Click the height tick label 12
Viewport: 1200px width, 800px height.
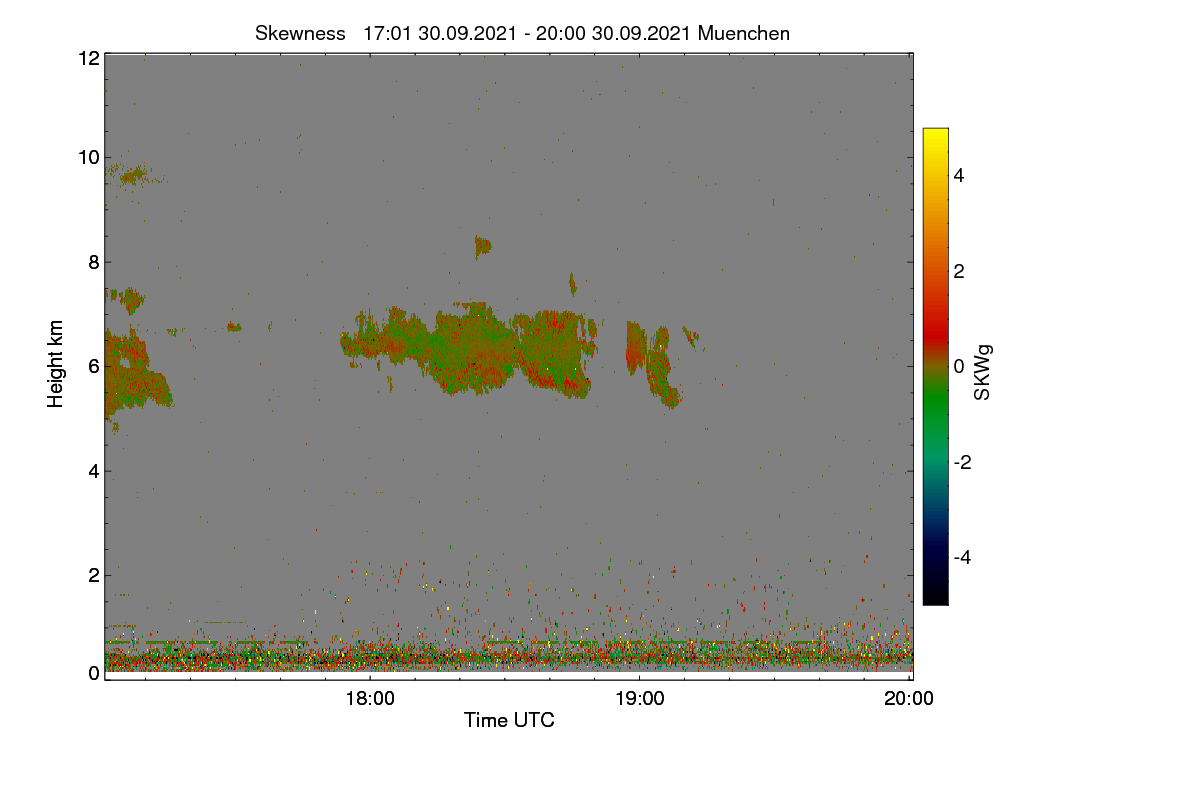88,58
